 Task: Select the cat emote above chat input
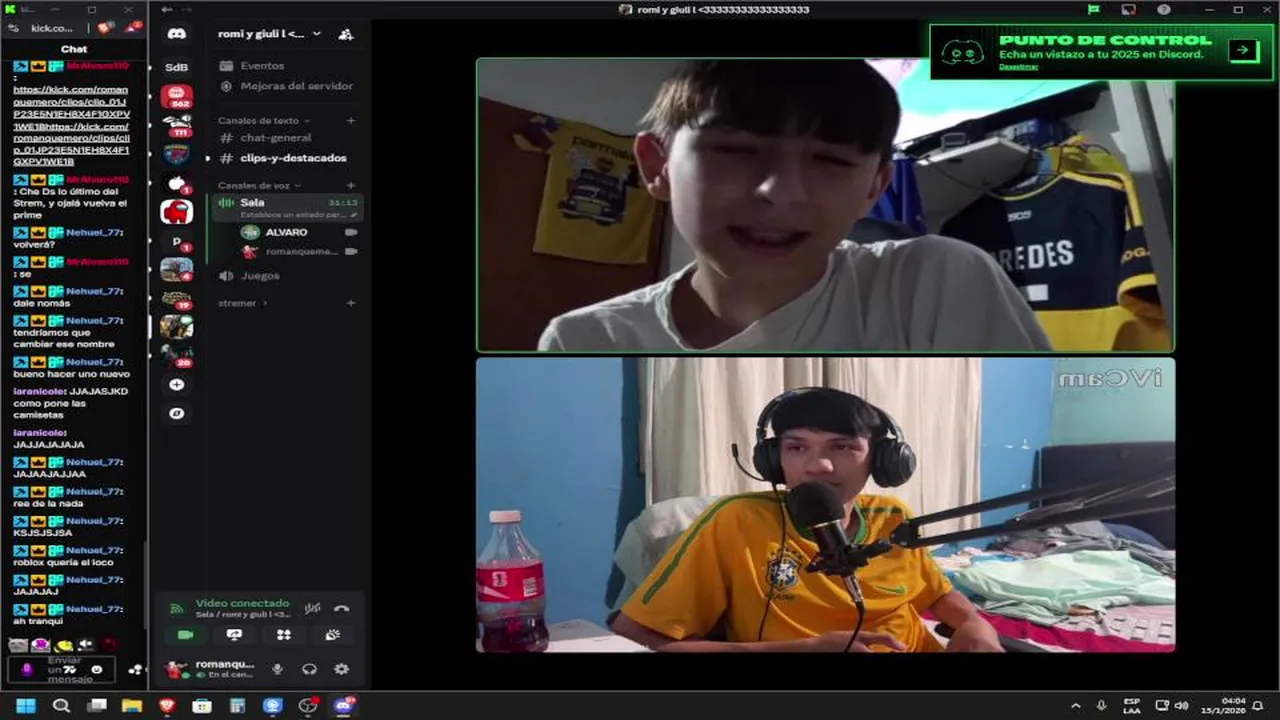(18, 645)
